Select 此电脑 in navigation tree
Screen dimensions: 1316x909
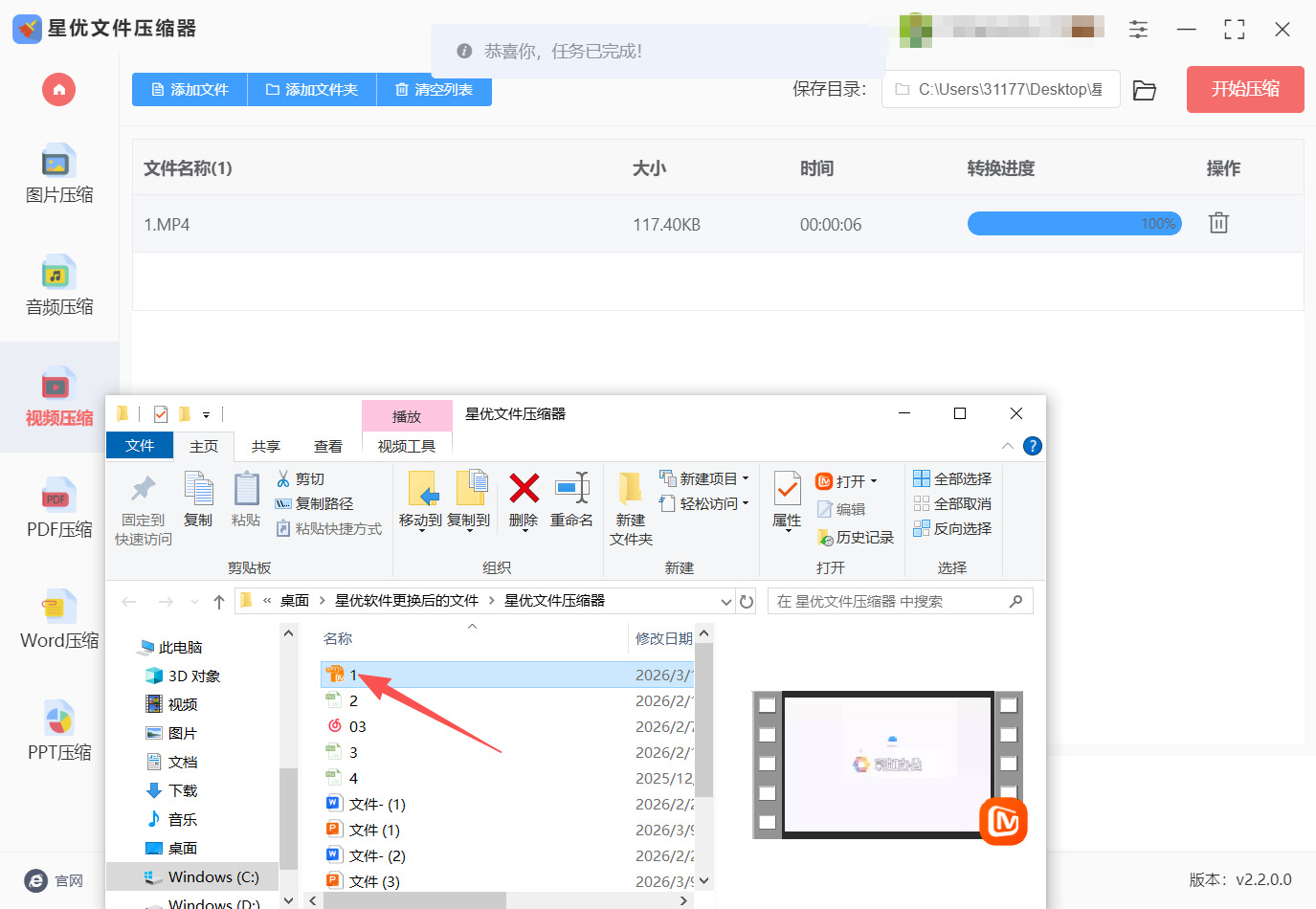click(171, 648)
